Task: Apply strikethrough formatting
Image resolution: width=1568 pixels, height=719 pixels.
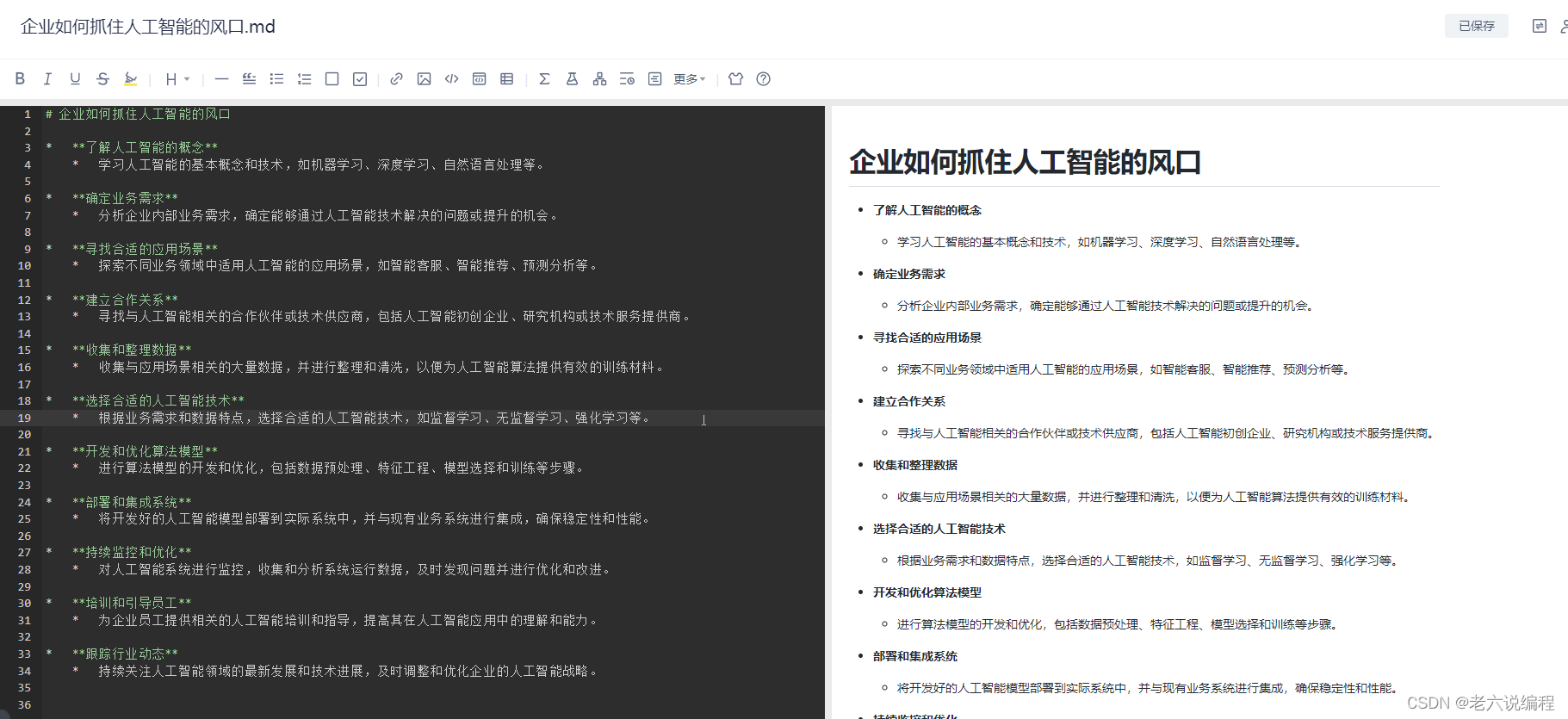Action: pos(102,79)
